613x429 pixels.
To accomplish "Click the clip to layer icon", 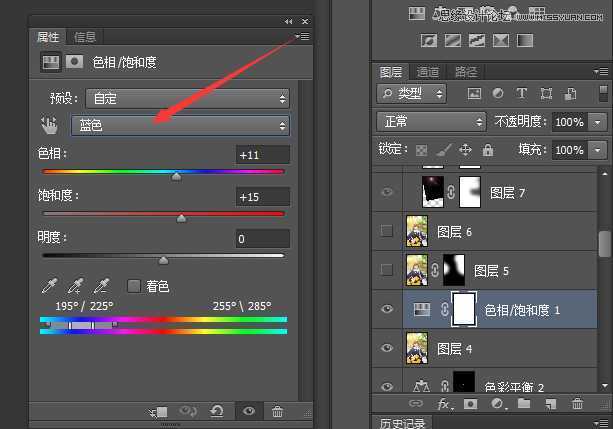I will [x=158, y=412].
